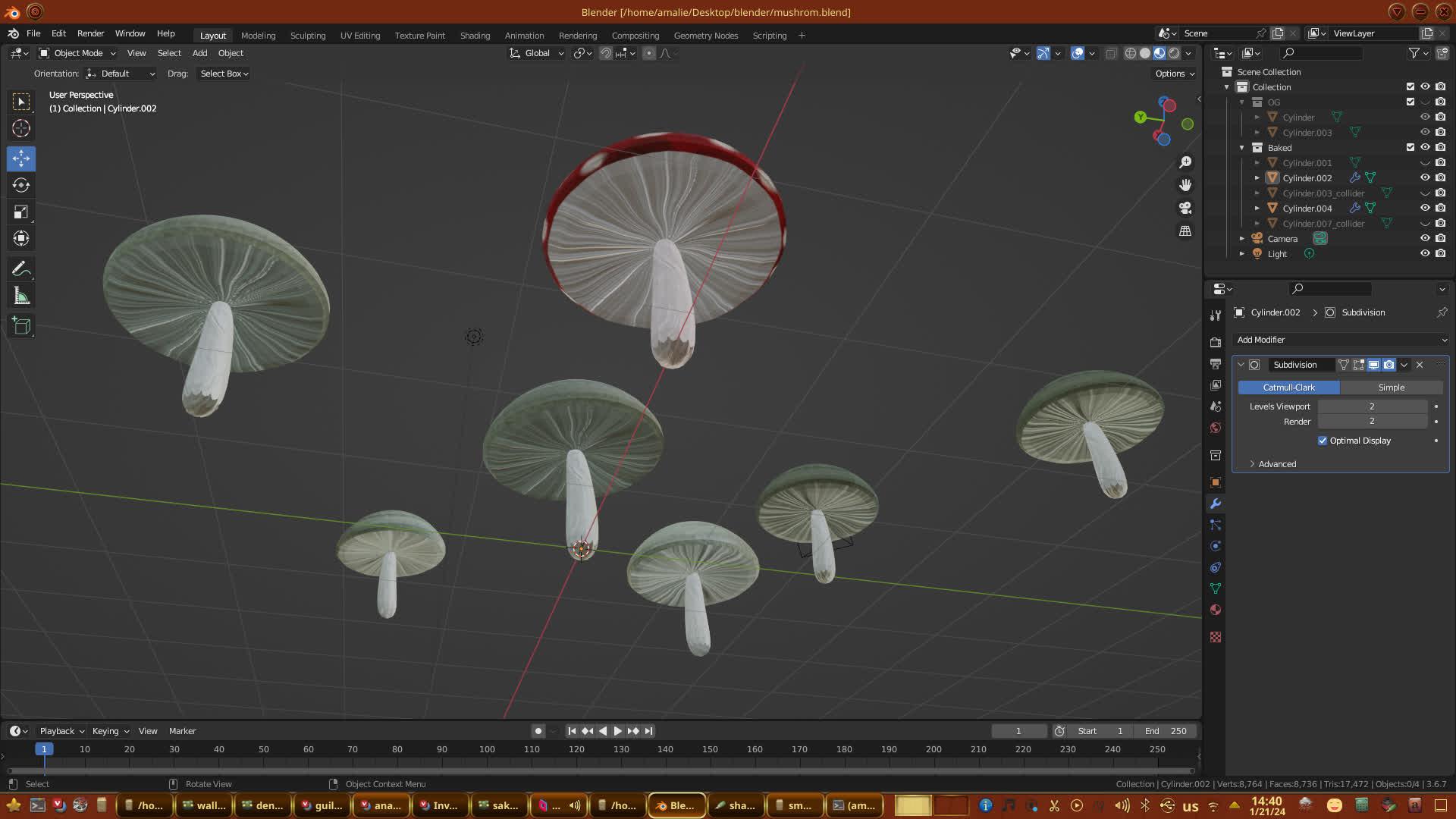Open the Material properties tab icon
The height and width of the screenshot is (819, 1456).
[1216, 610]
